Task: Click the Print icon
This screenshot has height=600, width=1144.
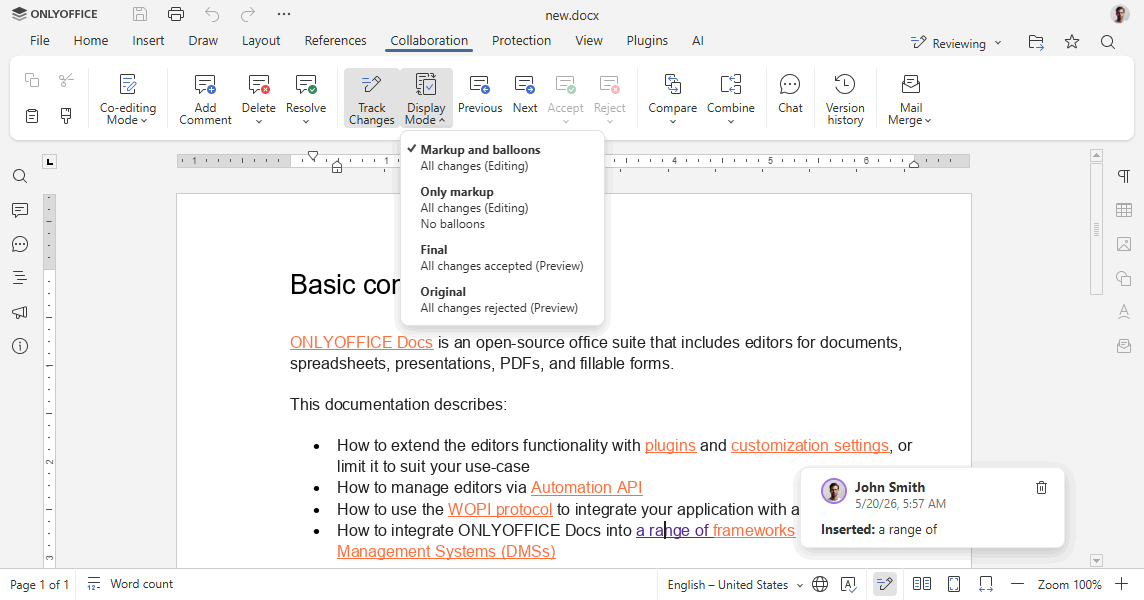Action: point(176,14)
